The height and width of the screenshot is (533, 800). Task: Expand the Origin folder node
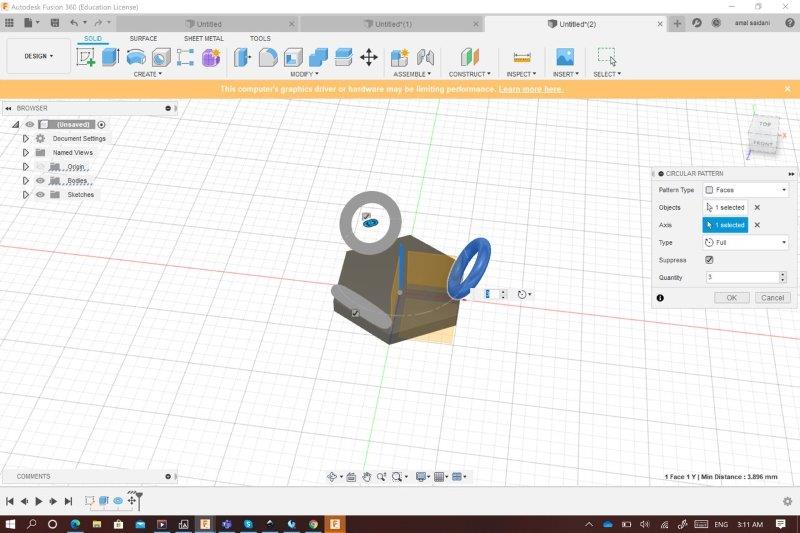coord(26,167)
